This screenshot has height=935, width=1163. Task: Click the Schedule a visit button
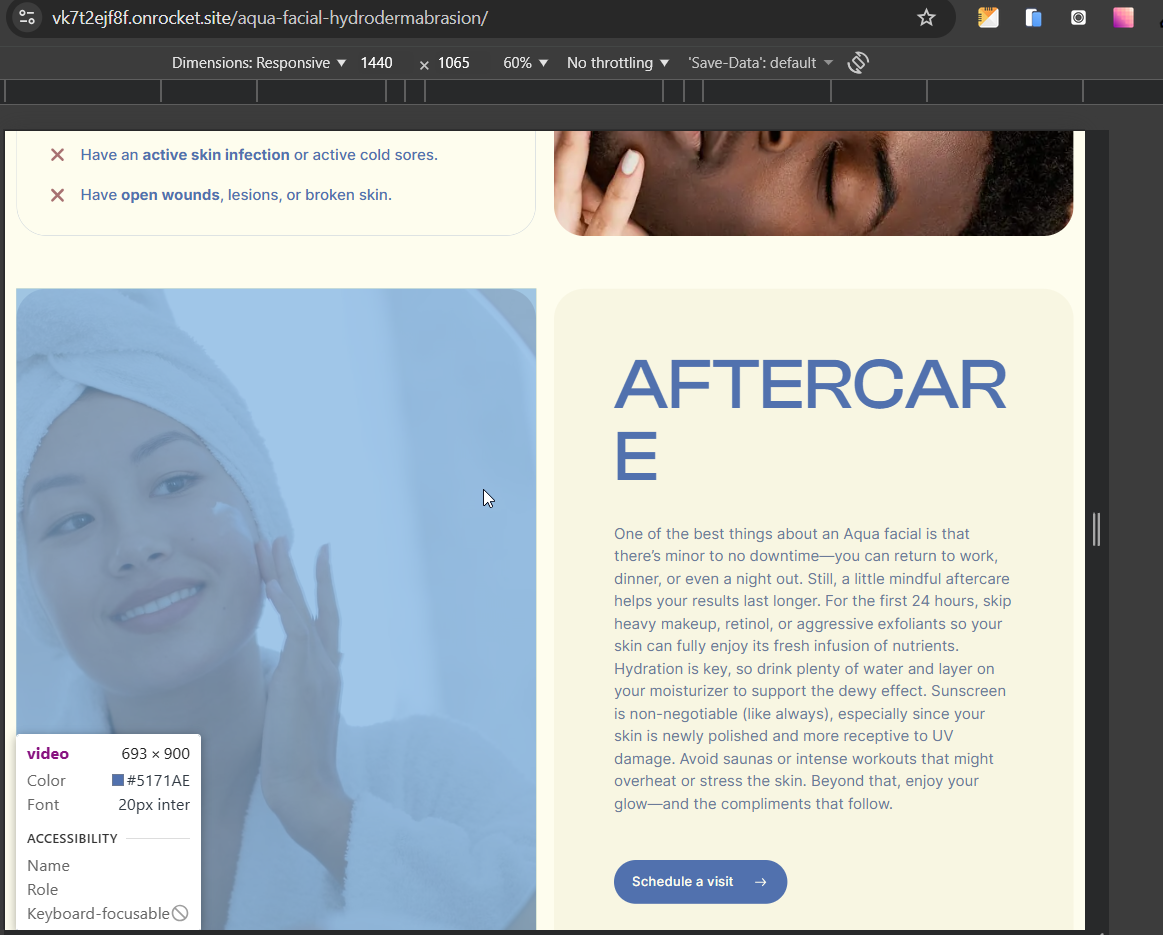pos(700,882)
